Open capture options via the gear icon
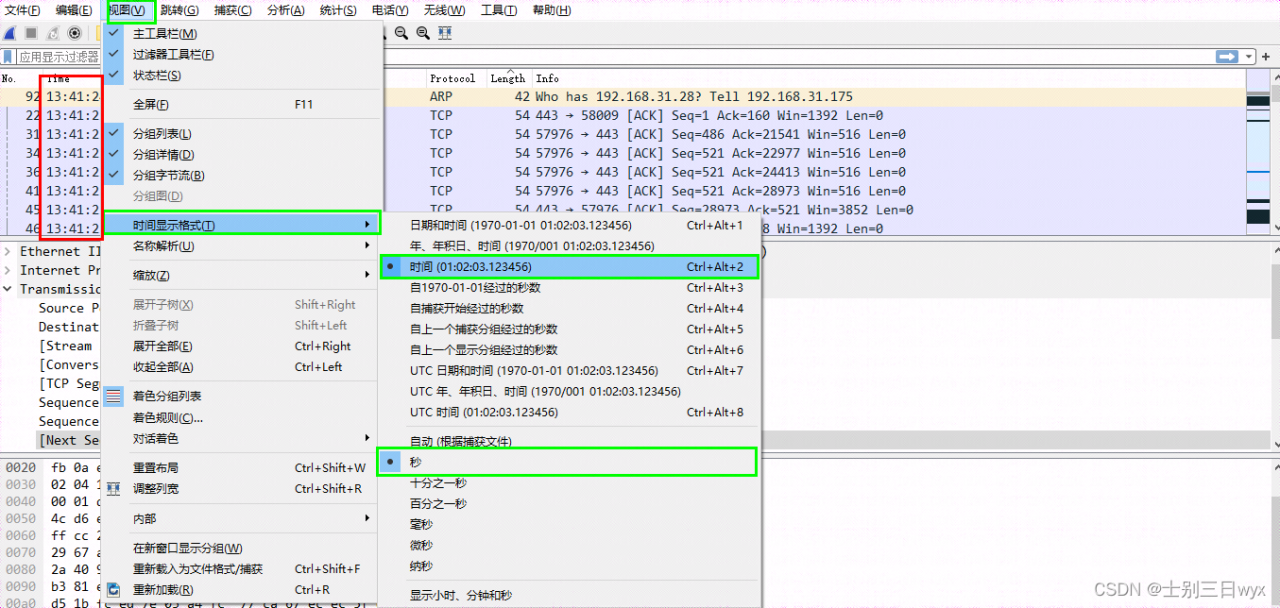This screenshot has width=1280, height=608. point(74,33)
